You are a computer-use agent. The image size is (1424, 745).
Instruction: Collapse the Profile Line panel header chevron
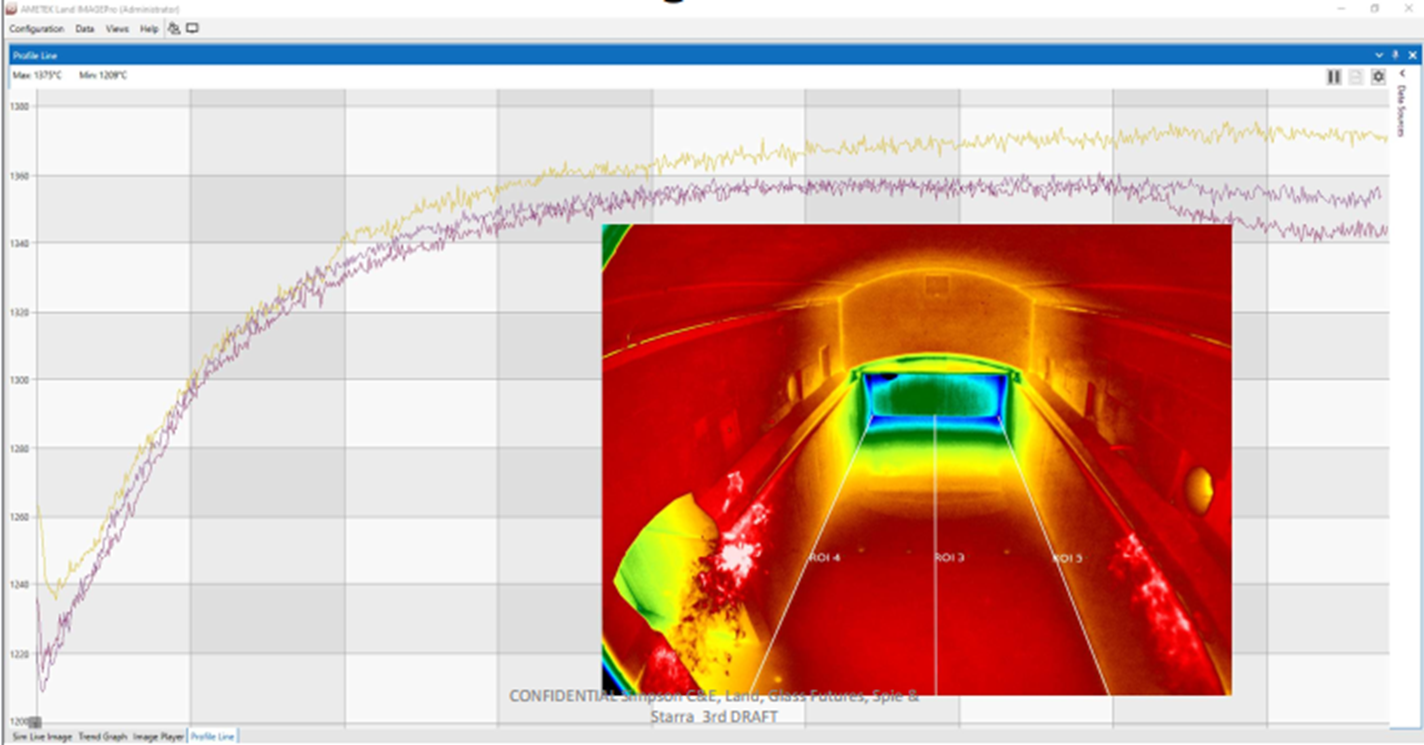tap(1380, 55)
